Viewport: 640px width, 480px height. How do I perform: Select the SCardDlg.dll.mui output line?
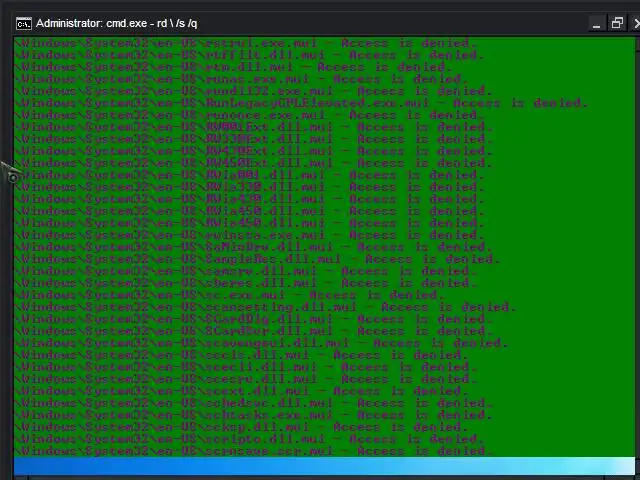click(253, 319)
